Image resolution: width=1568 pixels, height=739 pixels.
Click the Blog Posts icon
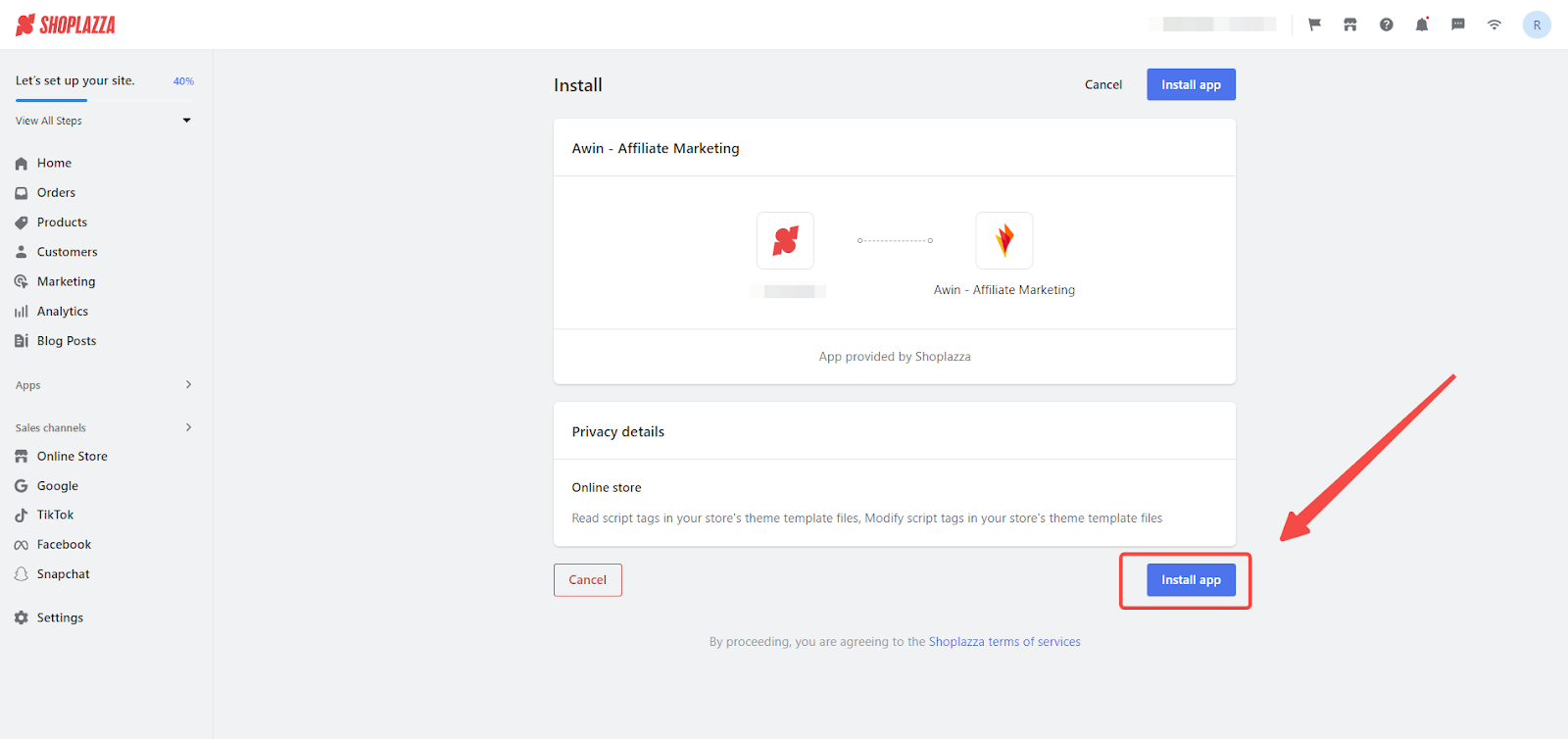click(x=21, y=341)
